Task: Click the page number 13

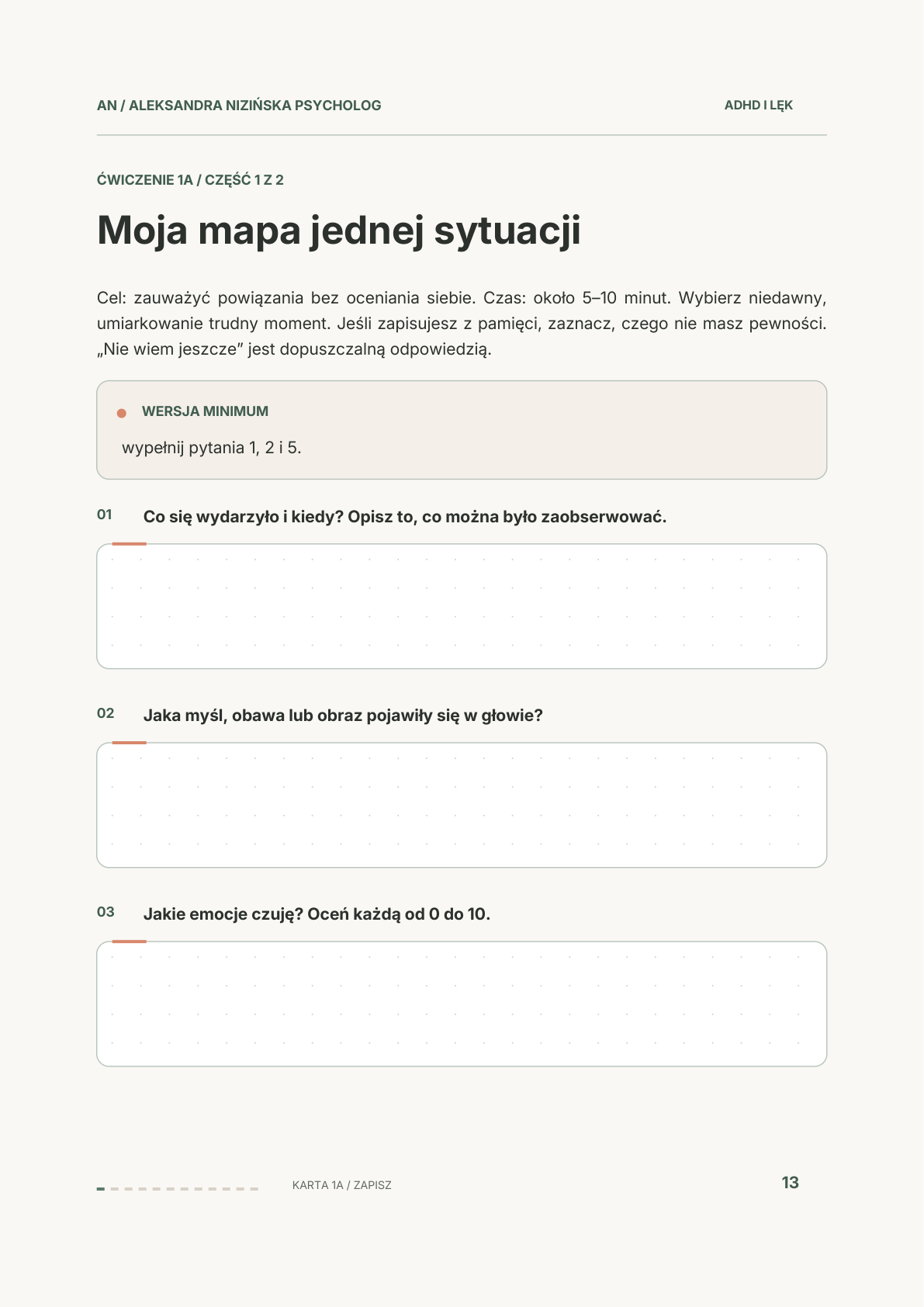Action: pyautogui.click(x=791, y=1183)
